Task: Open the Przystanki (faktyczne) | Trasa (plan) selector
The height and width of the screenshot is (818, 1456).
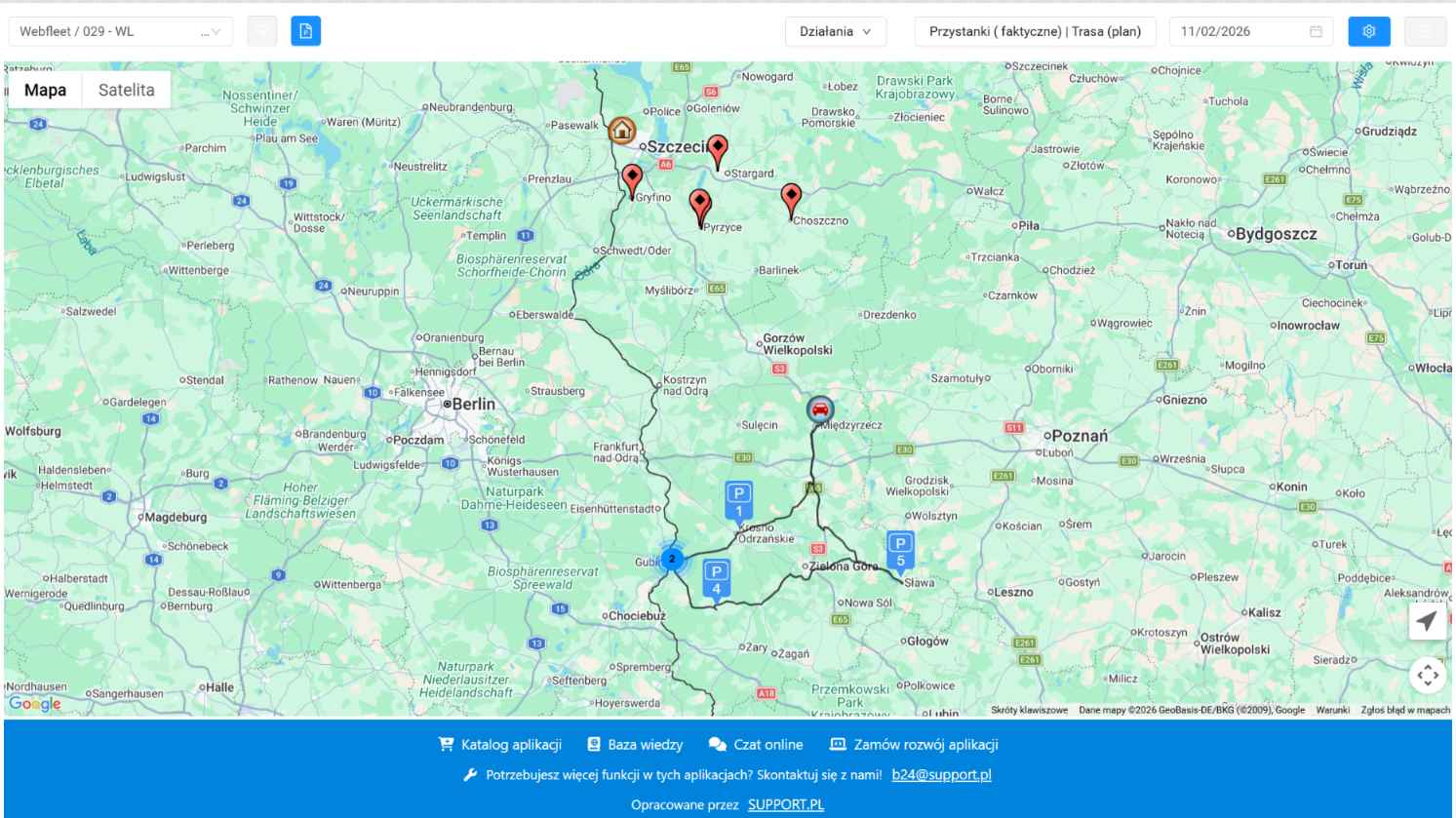Action: [x=1034, y=31]
